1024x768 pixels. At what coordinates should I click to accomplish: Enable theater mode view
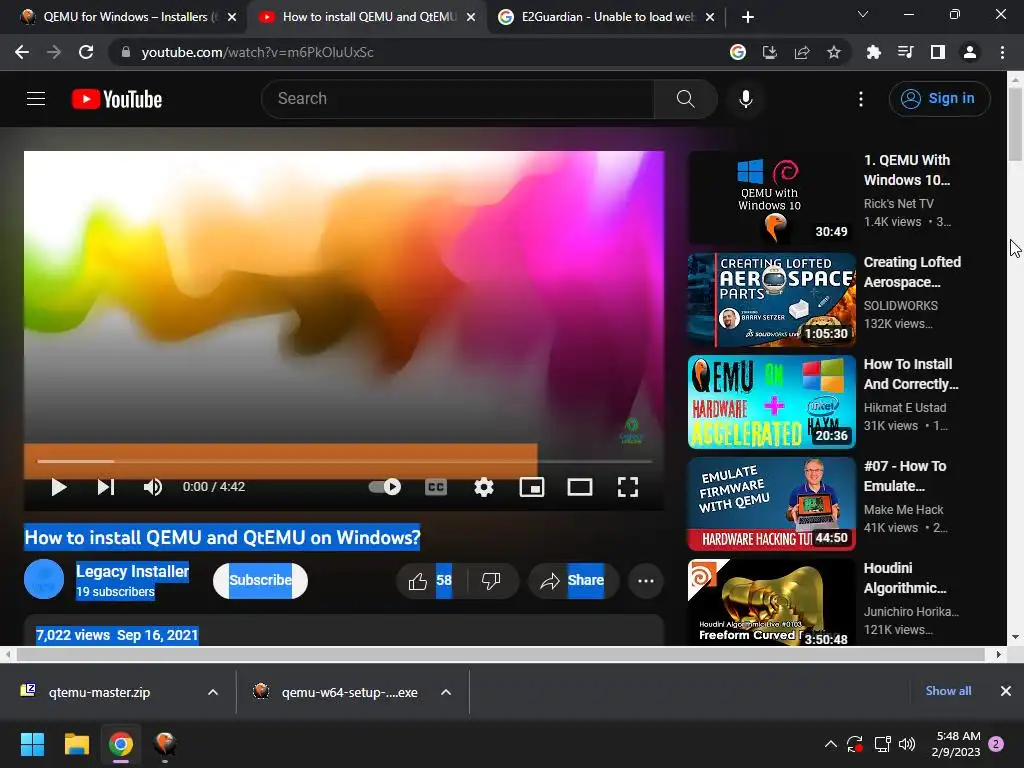click(580, 487)
